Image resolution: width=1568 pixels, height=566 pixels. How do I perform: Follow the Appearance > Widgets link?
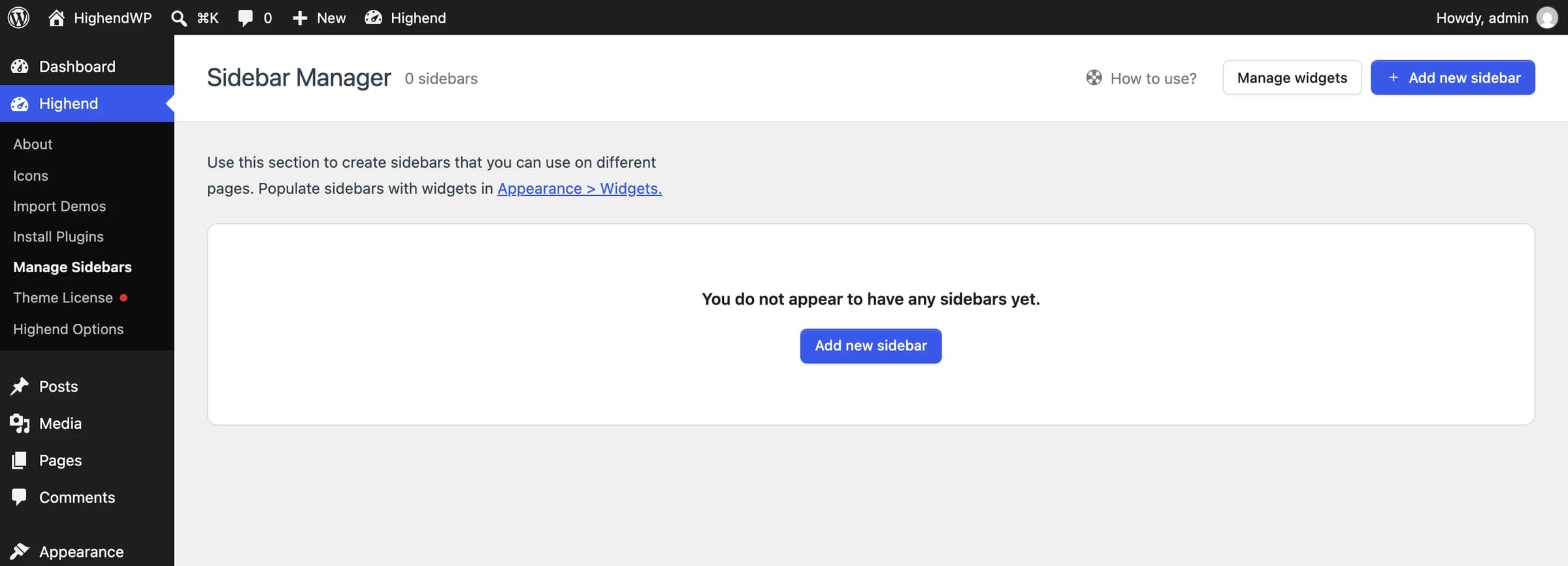pyautogui.click(x=580, y=189)
